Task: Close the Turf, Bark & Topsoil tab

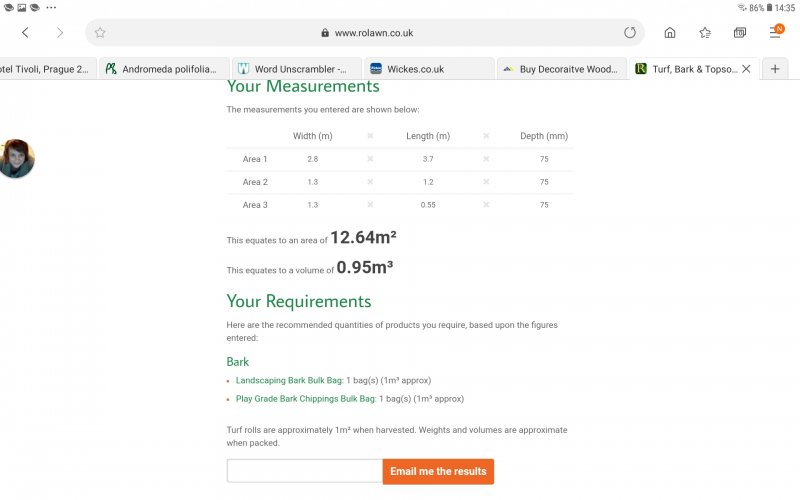Action: coord(746,69)
